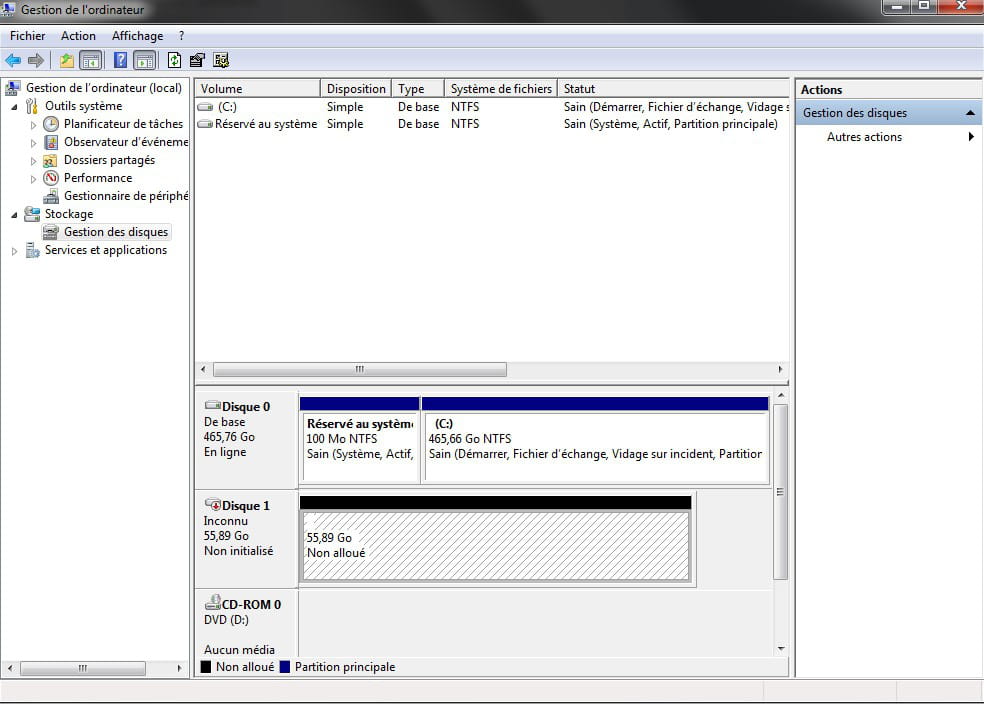Screen dimensions: 984x704
Task: Click the Outils système tools icon
Action: click(x=32, y=106)
